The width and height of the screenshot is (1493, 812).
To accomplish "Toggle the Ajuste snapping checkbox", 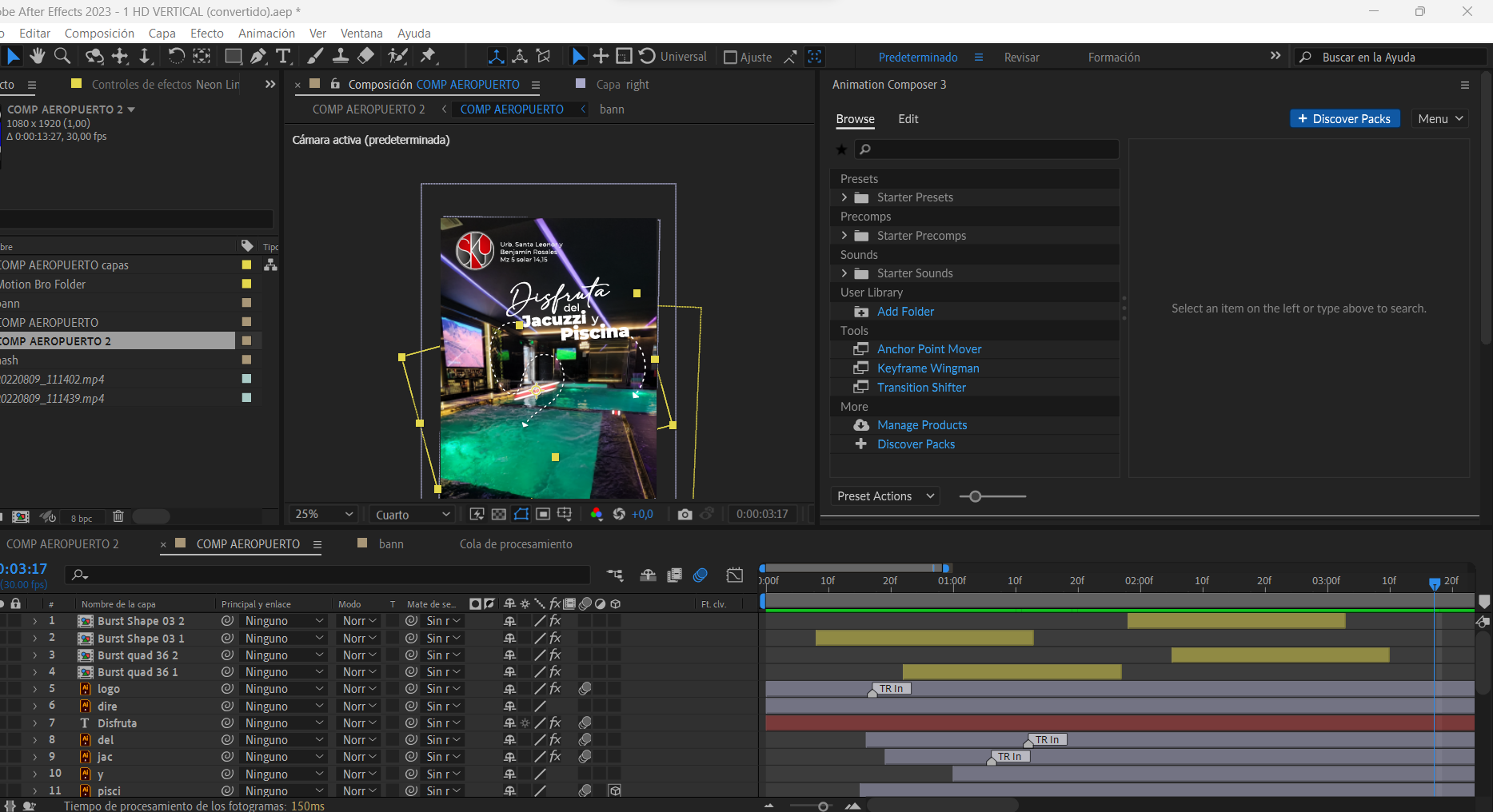I will click(x=730, y=58).
